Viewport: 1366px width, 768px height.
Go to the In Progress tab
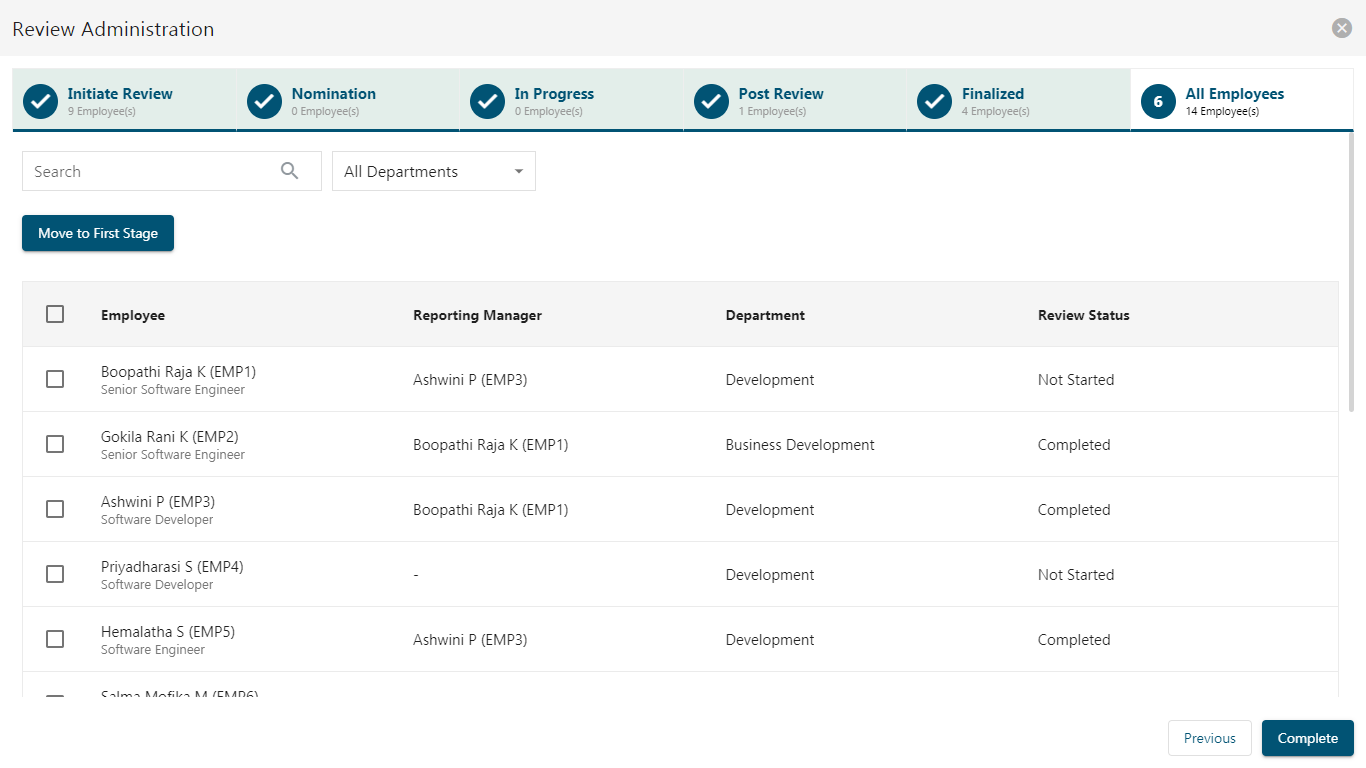click(571, 100)
